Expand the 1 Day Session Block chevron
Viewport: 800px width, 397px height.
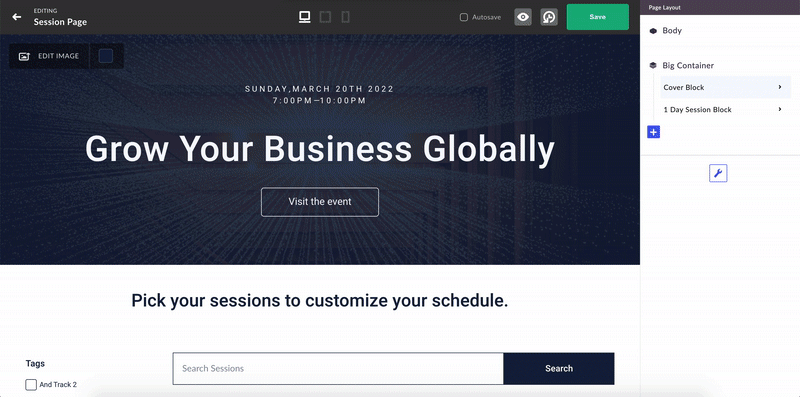pos(780,109)
